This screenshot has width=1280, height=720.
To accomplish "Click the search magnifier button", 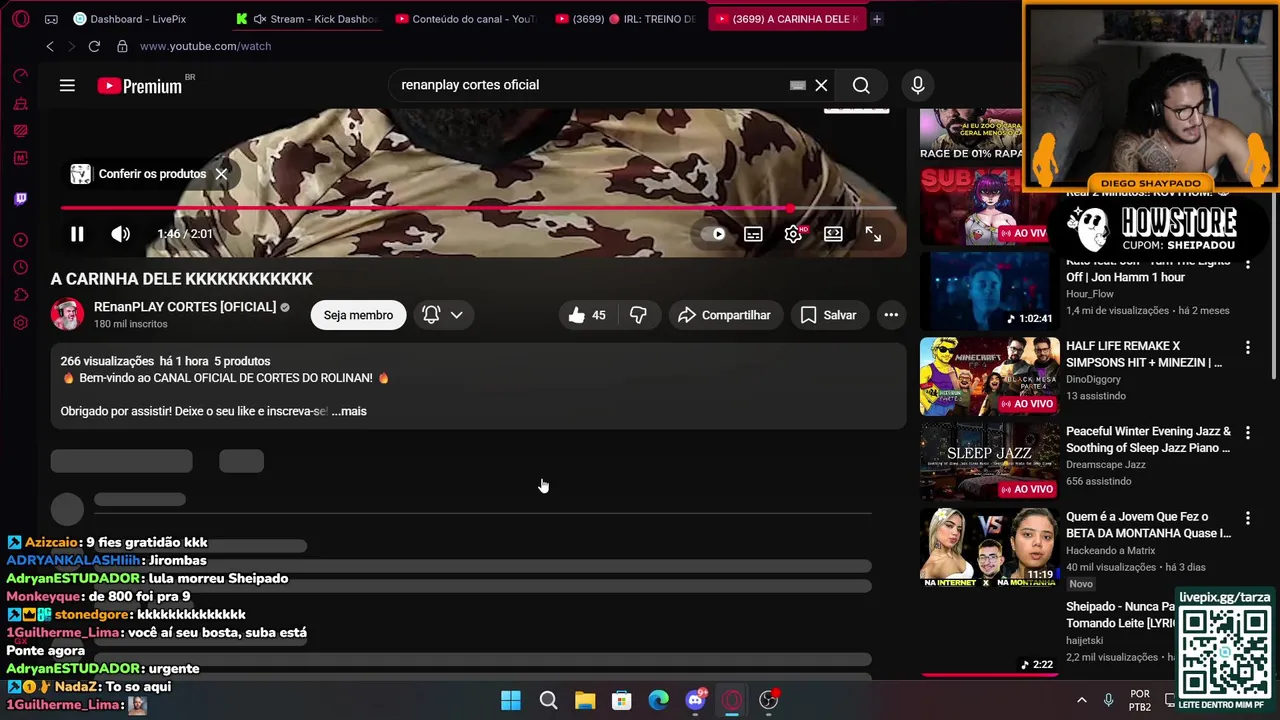I will tap(861, 86).
